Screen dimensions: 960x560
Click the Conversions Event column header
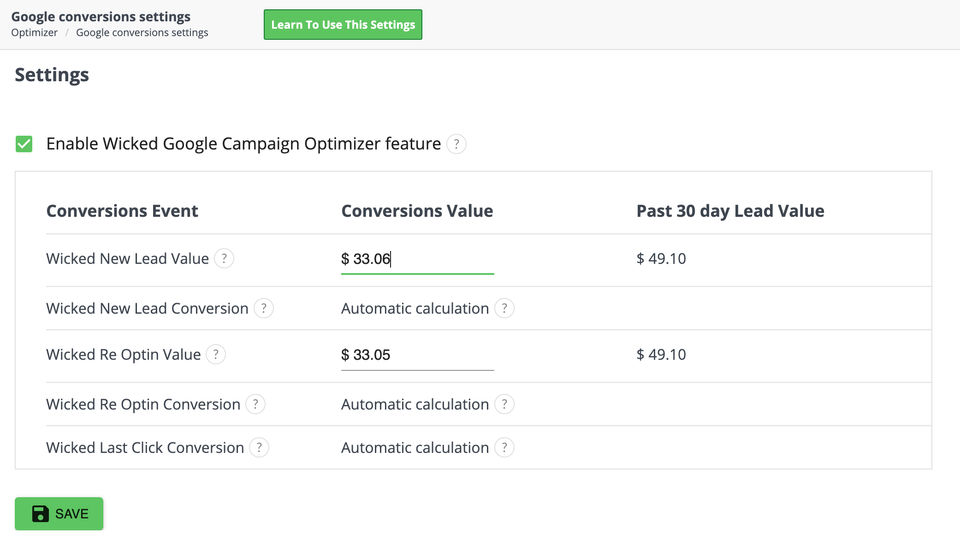click(122, 211)
